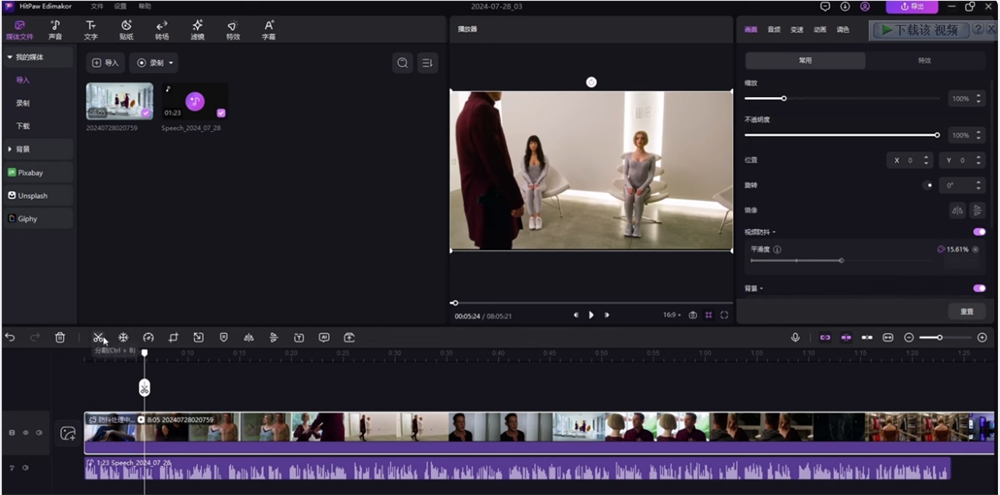Image resolution: width=1000 pixels, height=495 pixels.
Task: Toggle the 视频防抖 video stabilization switch
Action: (978, 232)
